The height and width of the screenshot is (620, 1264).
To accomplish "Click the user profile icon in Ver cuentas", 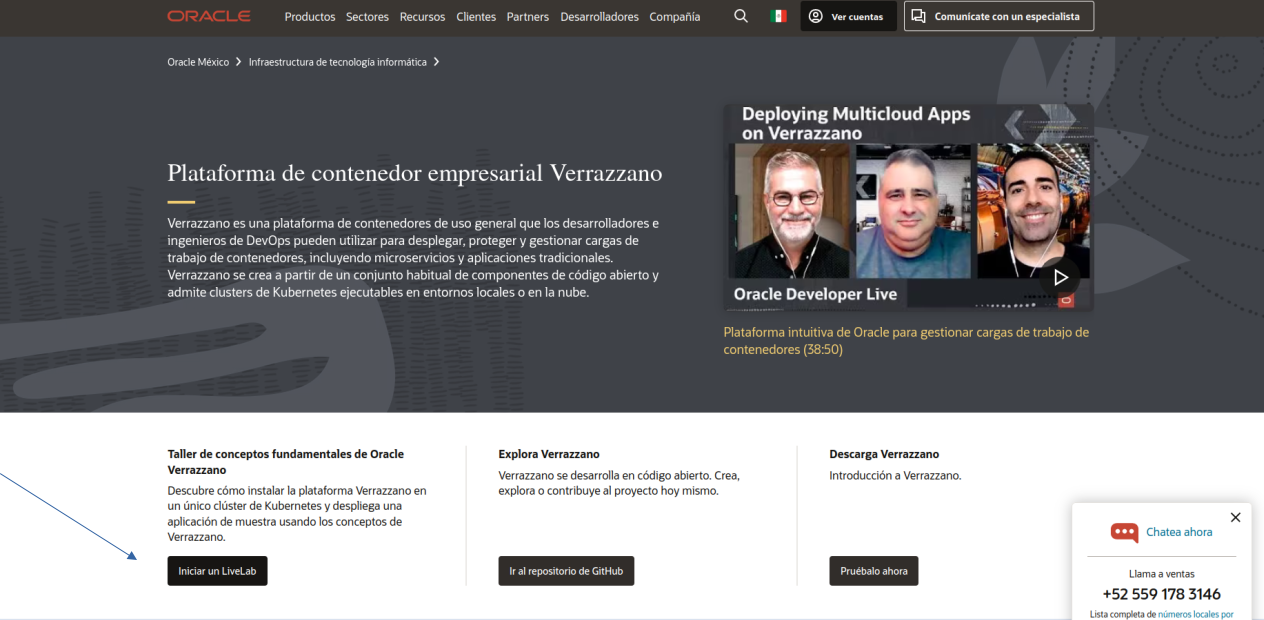I will [x=816, y=16].
